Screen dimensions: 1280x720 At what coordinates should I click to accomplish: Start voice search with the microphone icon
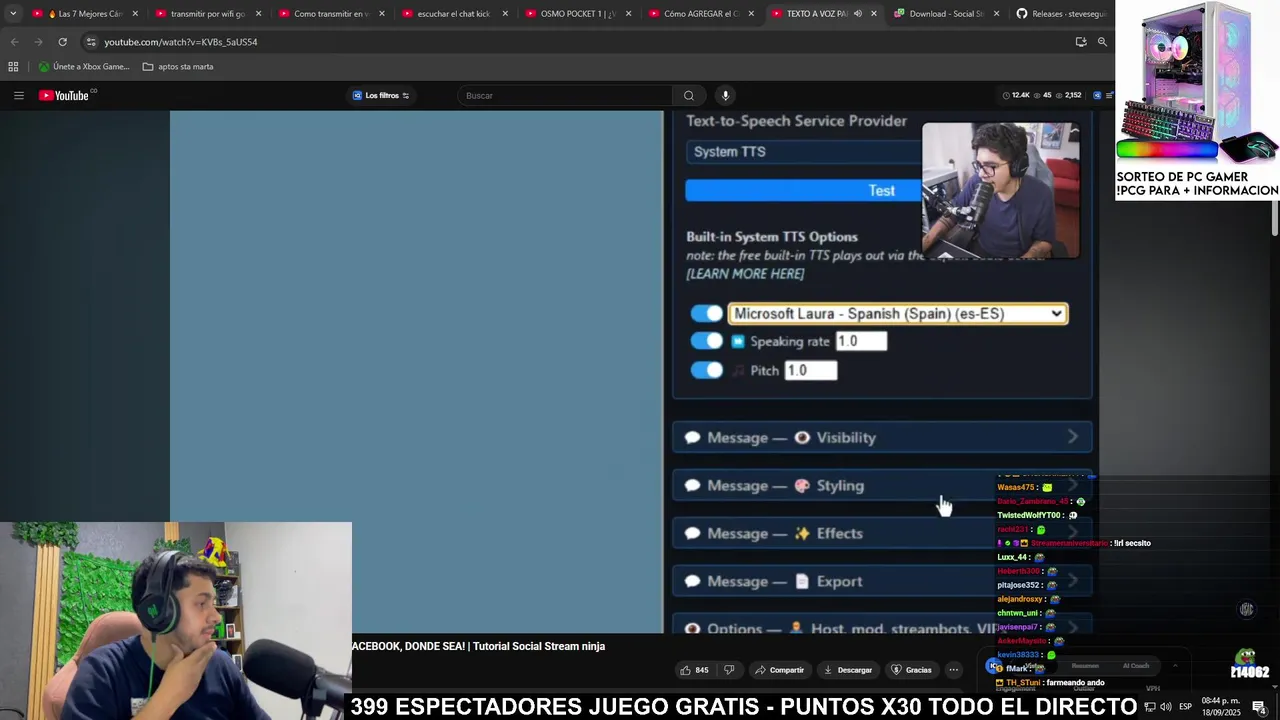coord(725,95)
